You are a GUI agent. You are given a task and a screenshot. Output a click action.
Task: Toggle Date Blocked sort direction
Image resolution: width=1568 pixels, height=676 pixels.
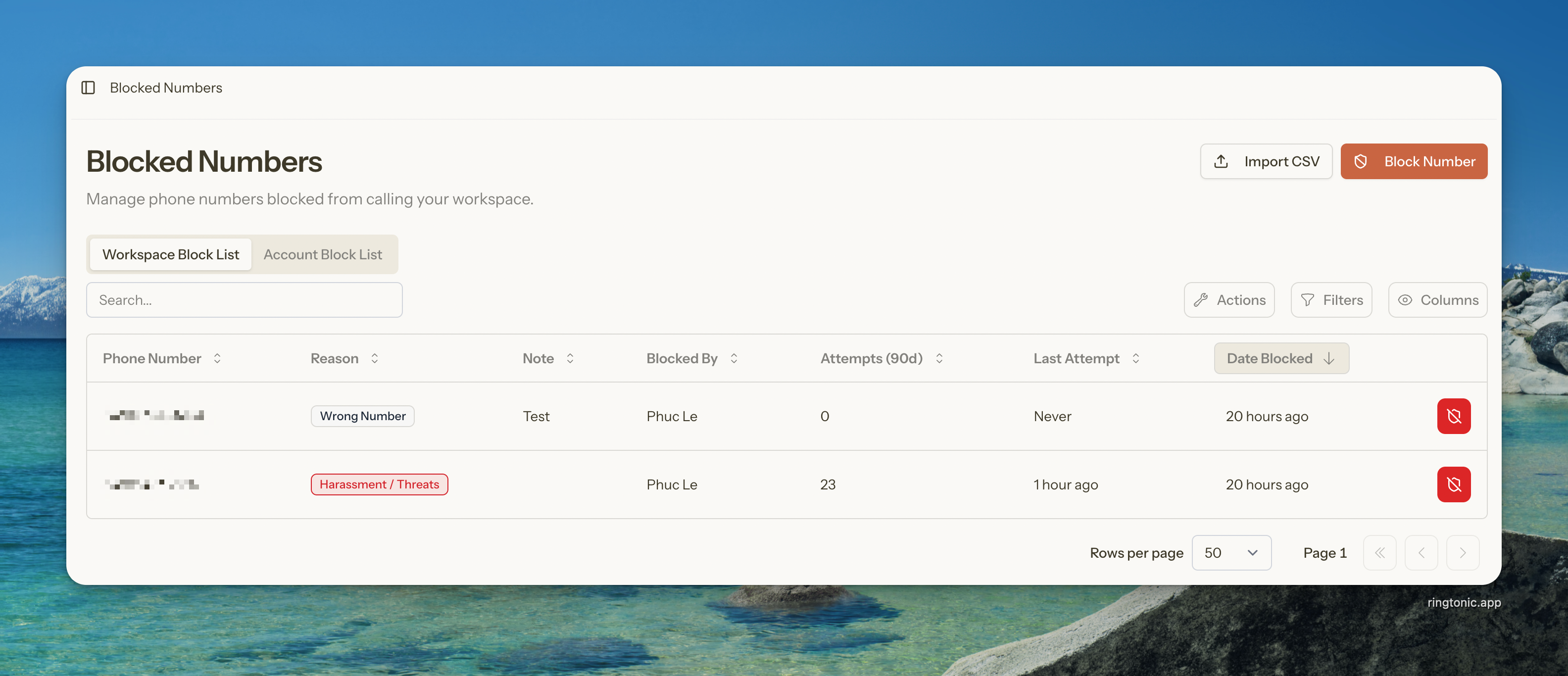[1281, 358]
